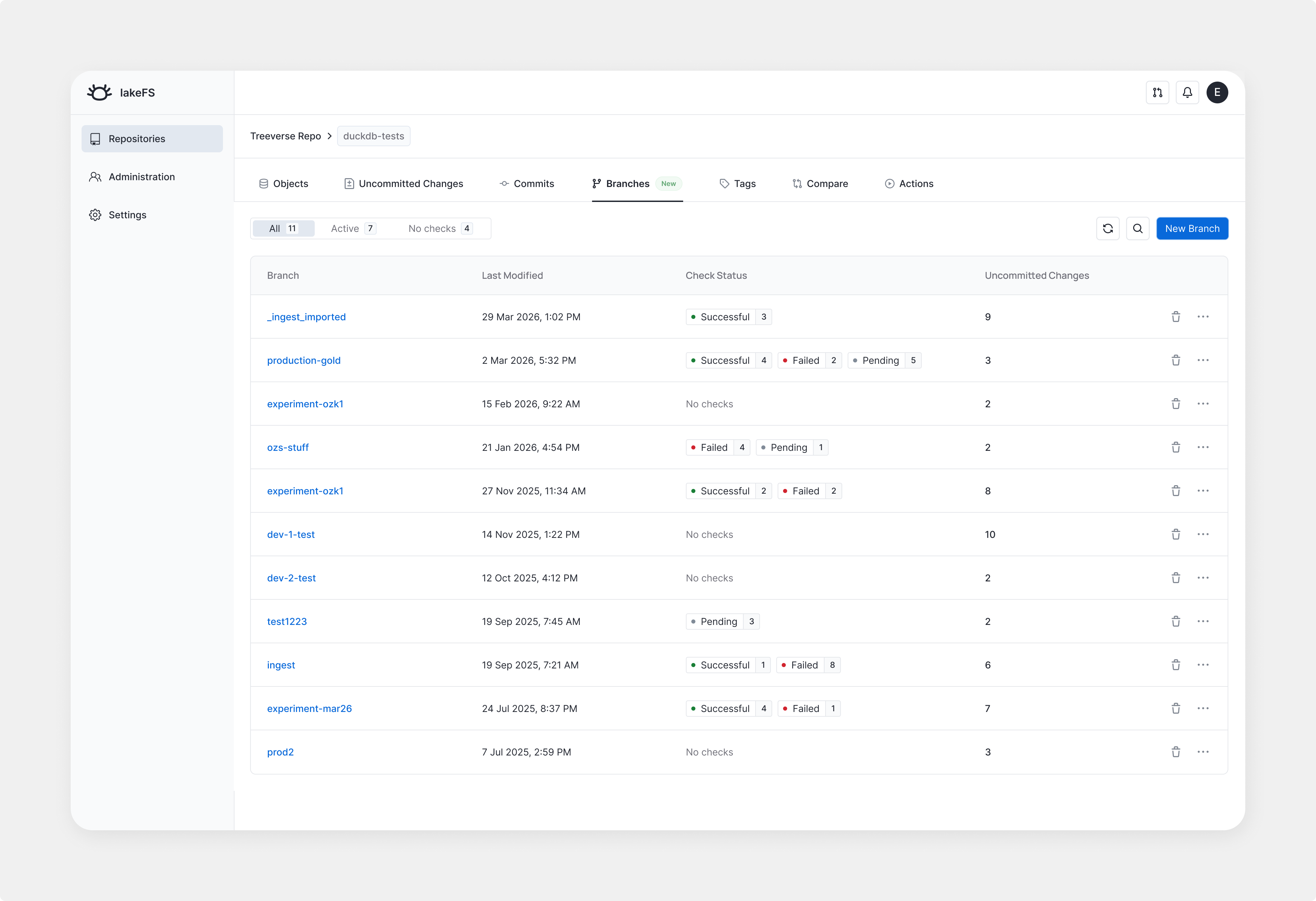1316x901 pixels.
Task: Open the production-gold branch
Action: point(304,360)
